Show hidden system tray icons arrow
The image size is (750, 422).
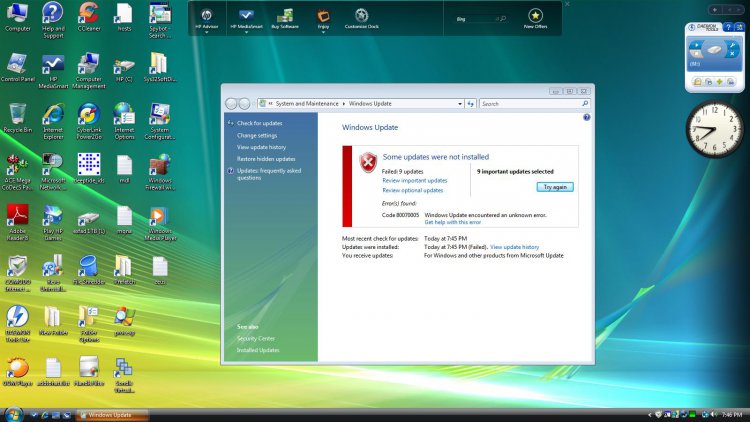point(650,414)
